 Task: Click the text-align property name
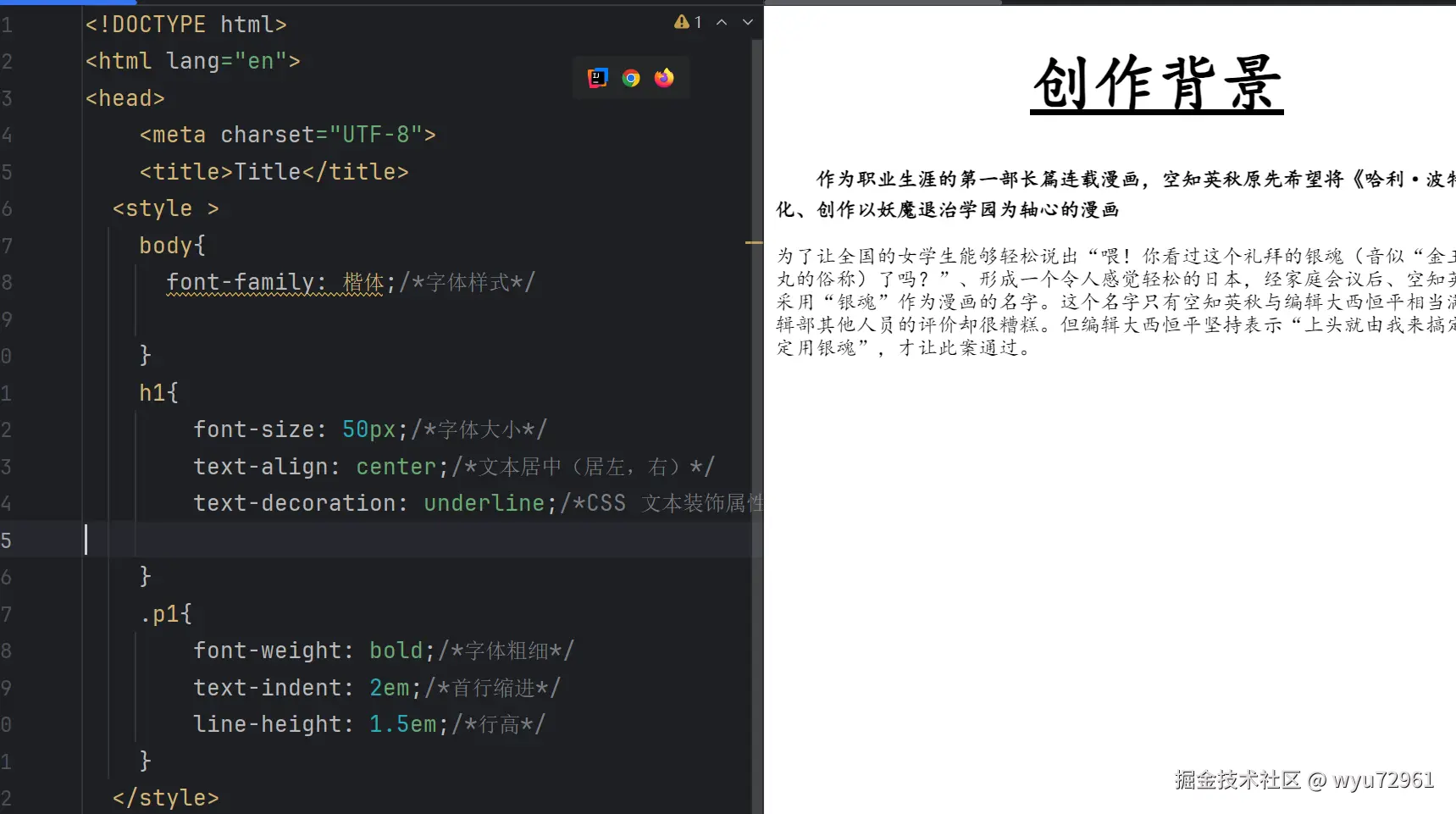tap(261, 467)
